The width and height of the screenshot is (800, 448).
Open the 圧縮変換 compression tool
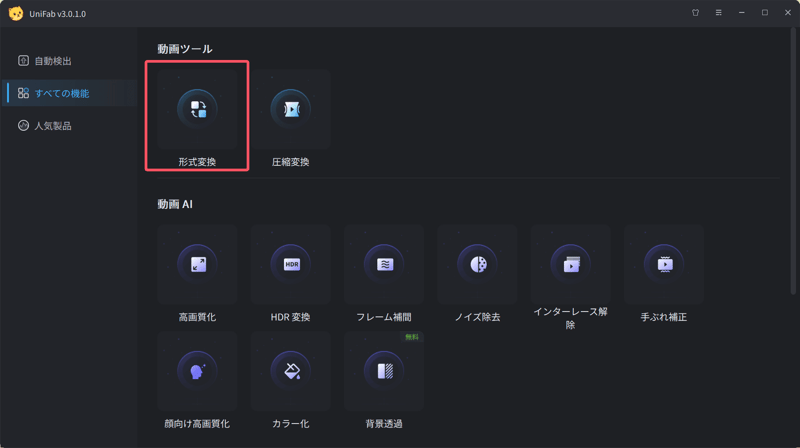click(x=291, y=109)
